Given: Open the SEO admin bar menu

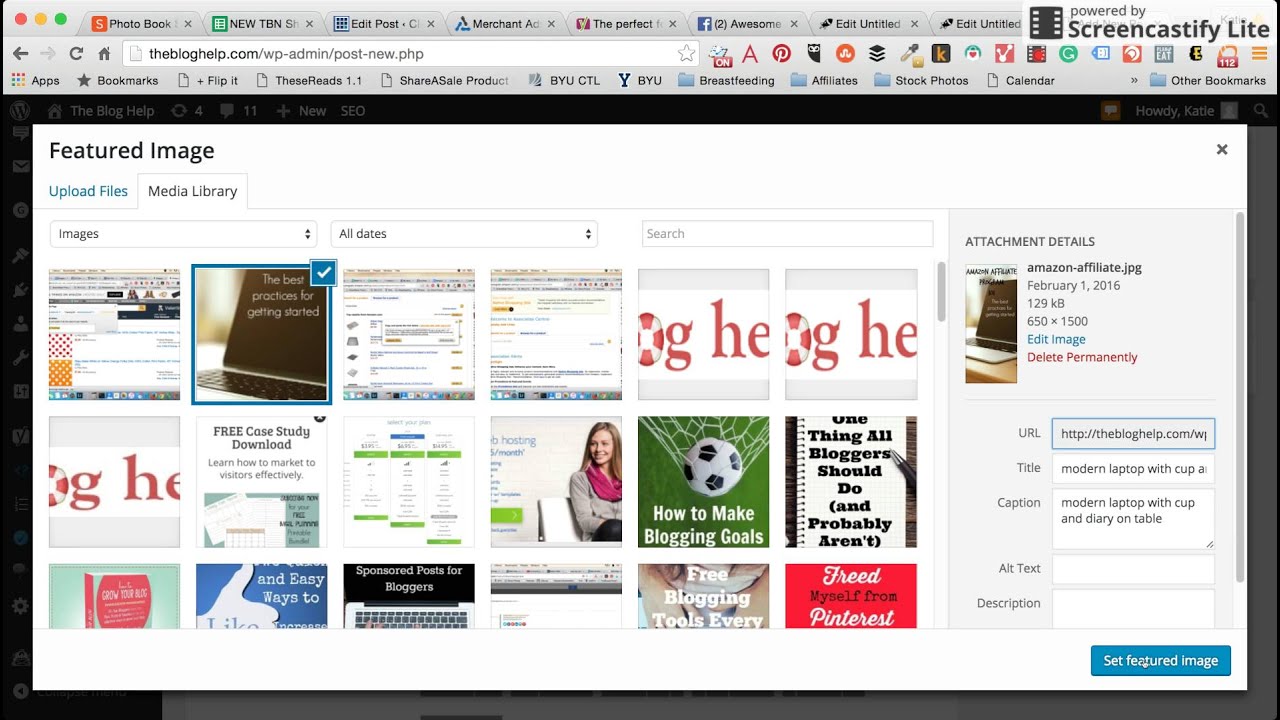Looking at the screenshot, I should click(352, 111).
